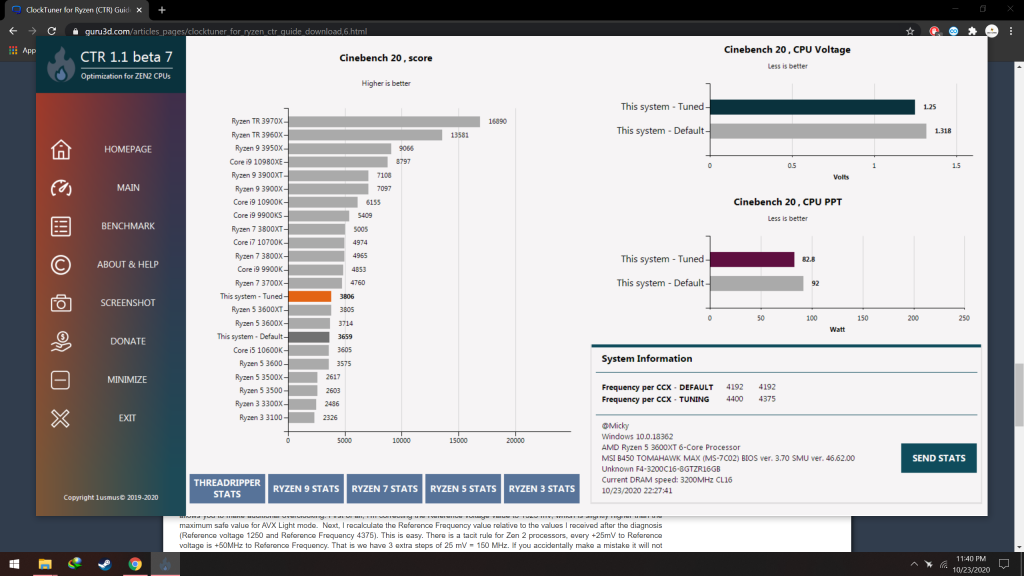Open Chrome's three-dot menu
Viewport: 1024px width, 576px height.
pyautogui.click(x=1011, y=31)
